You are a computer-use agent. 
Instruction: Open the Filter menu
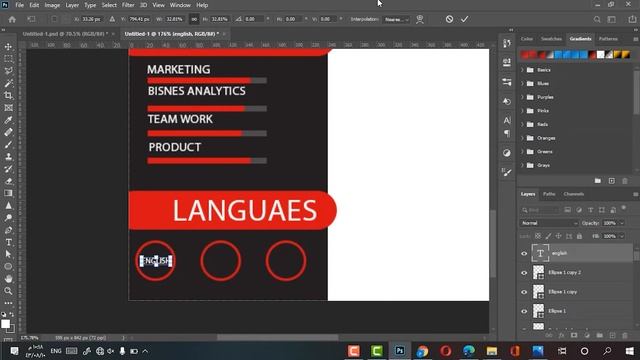click(x=128, y=5)
